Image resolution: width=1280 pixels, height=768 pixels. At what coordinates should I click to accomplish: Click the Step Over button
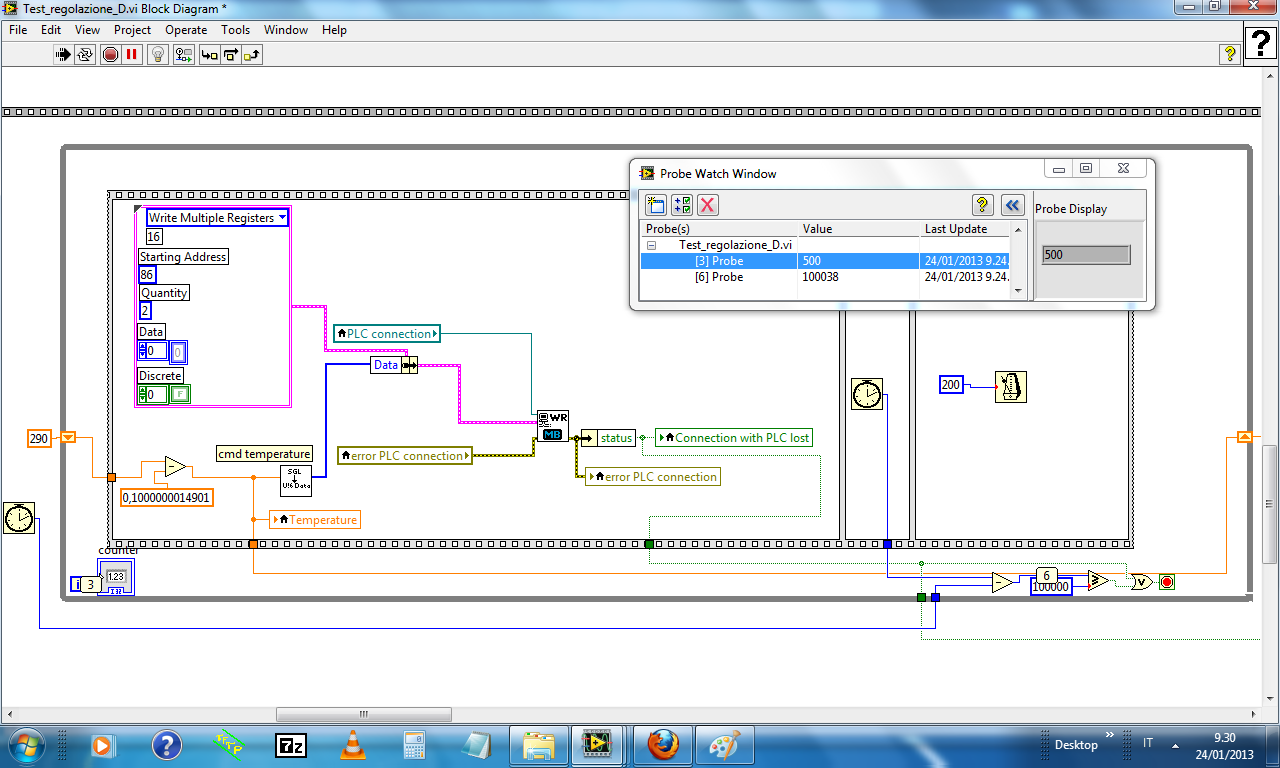231,55
